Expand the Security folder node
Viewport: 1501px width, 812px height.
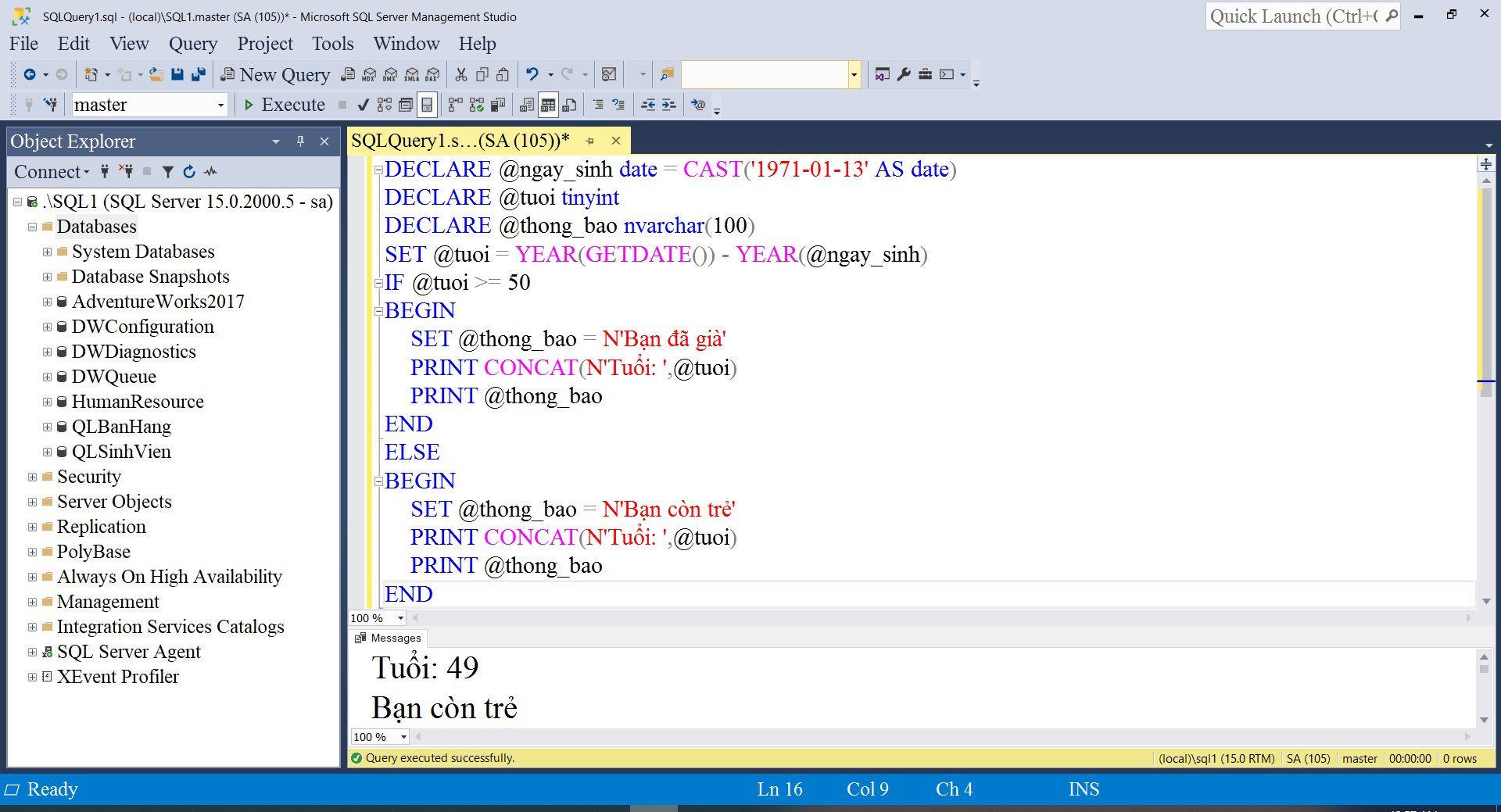click(x=32, y=477)
